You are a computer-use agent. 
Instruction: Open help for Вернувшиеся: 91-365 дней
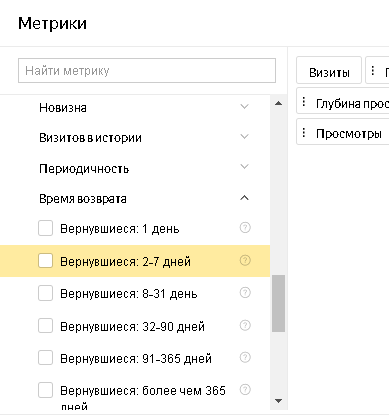[x=245, y=357]
